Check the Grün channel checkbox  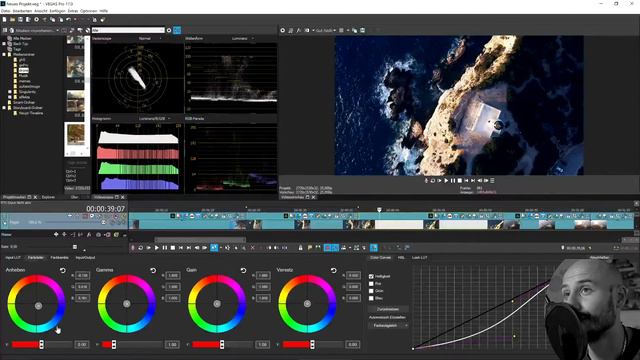(371, 291)
